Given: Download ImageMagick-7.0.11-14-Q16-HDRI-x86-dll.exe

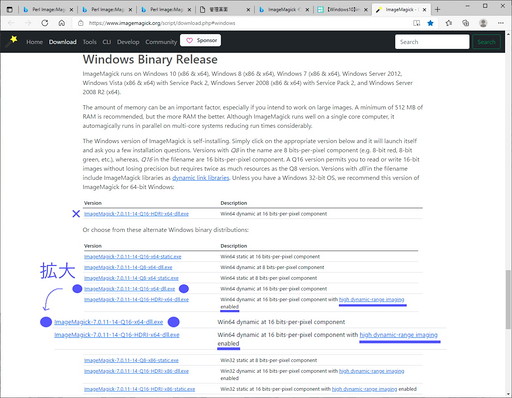Looking at the screenshot, I should point(136,371).
